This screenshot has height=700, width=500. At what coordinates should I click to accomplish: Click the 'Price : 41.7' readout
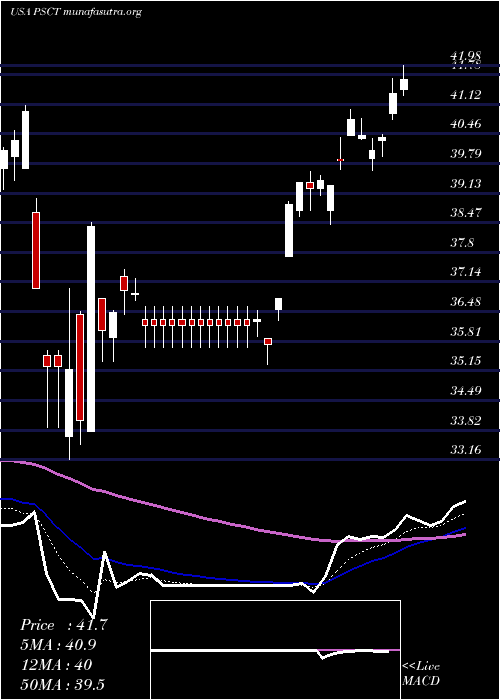coord(64,625)
